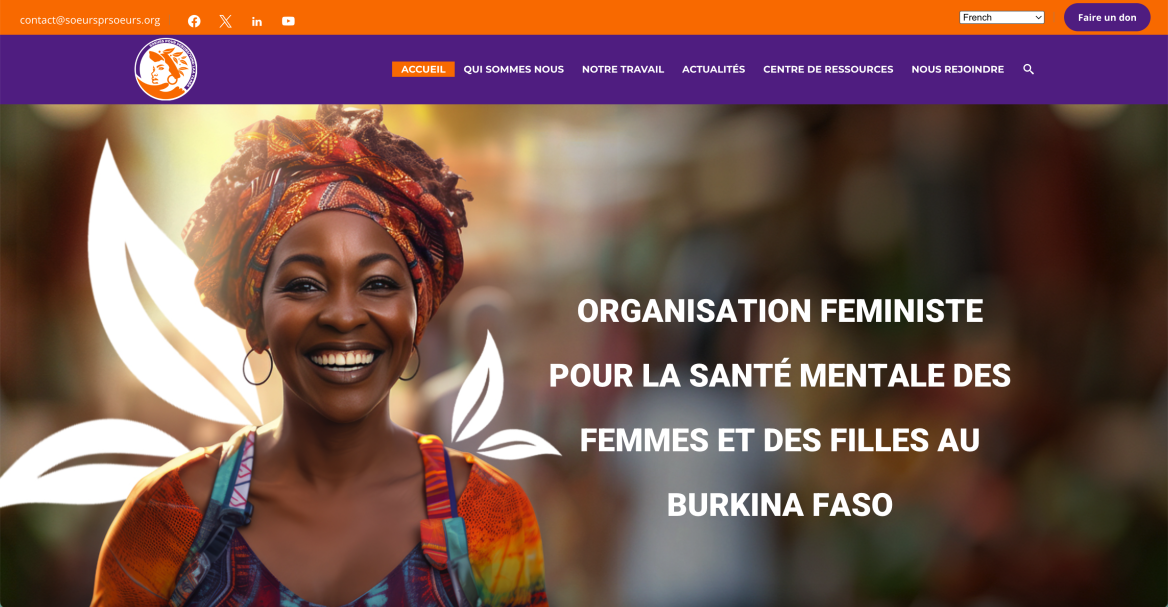Select NOUS REJOINDRE in navigation
The image size is (1168, 607).
958,69
